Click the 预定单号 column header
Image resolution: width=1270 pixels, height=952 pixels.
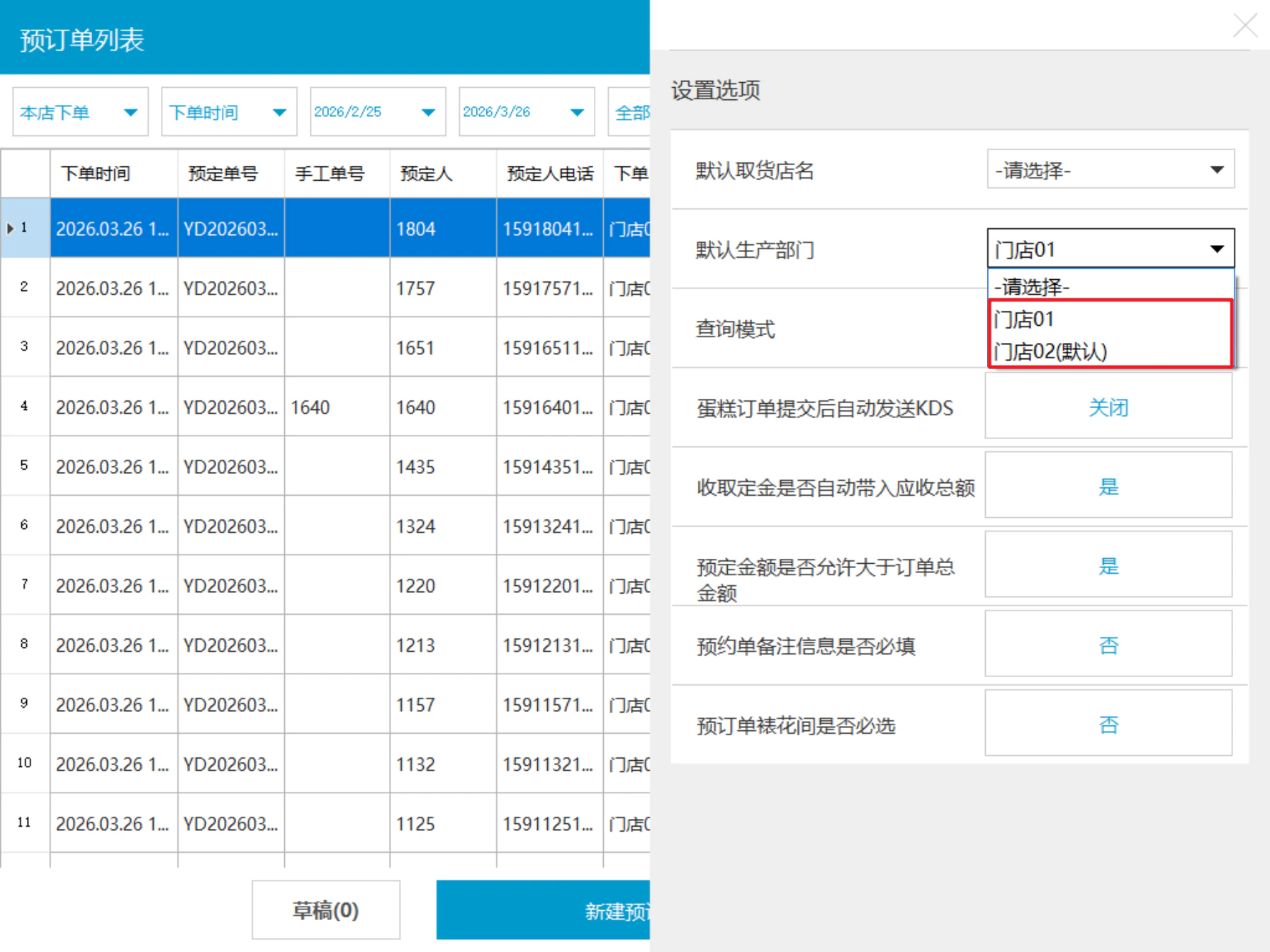[x=231, y=174]
